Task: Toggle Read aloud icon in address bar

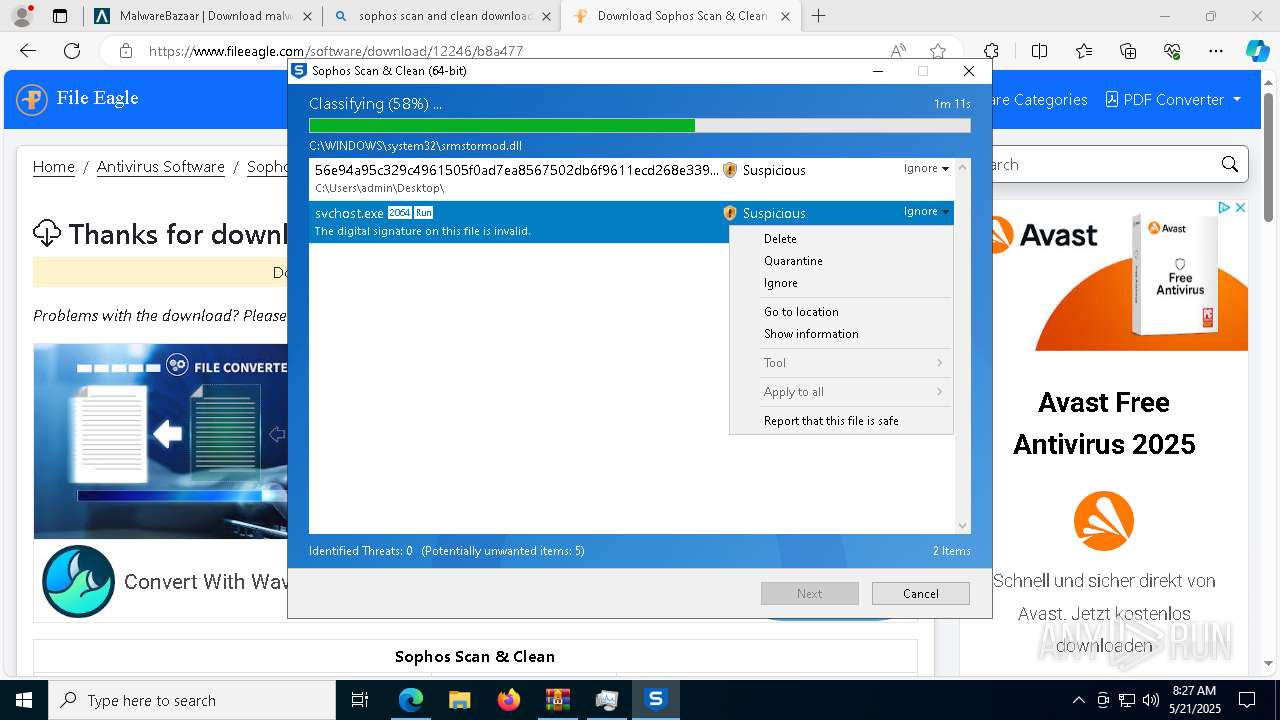Action: pos(898,51)
